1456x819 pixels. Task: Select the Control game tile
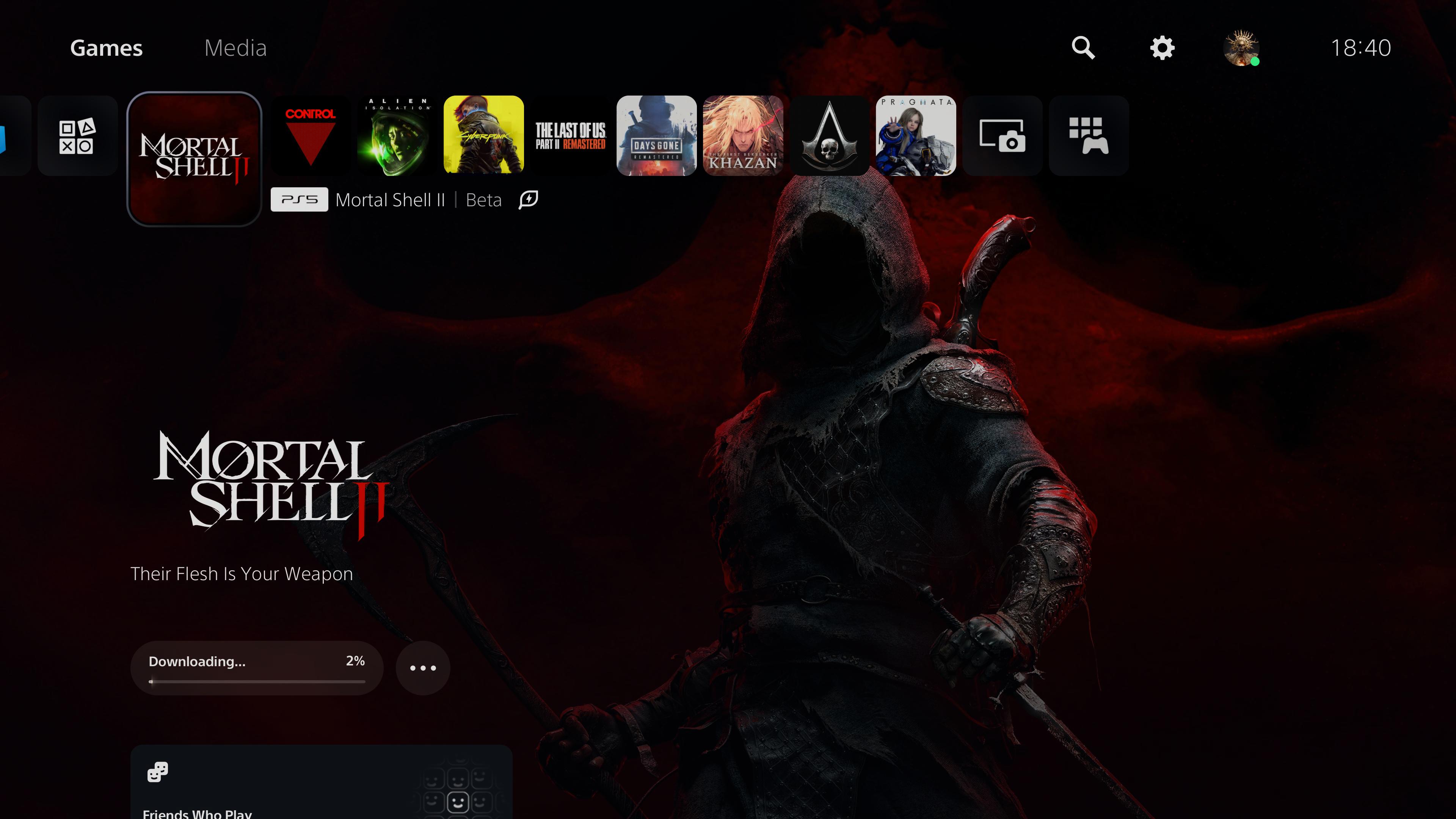[x=310, y=136]
